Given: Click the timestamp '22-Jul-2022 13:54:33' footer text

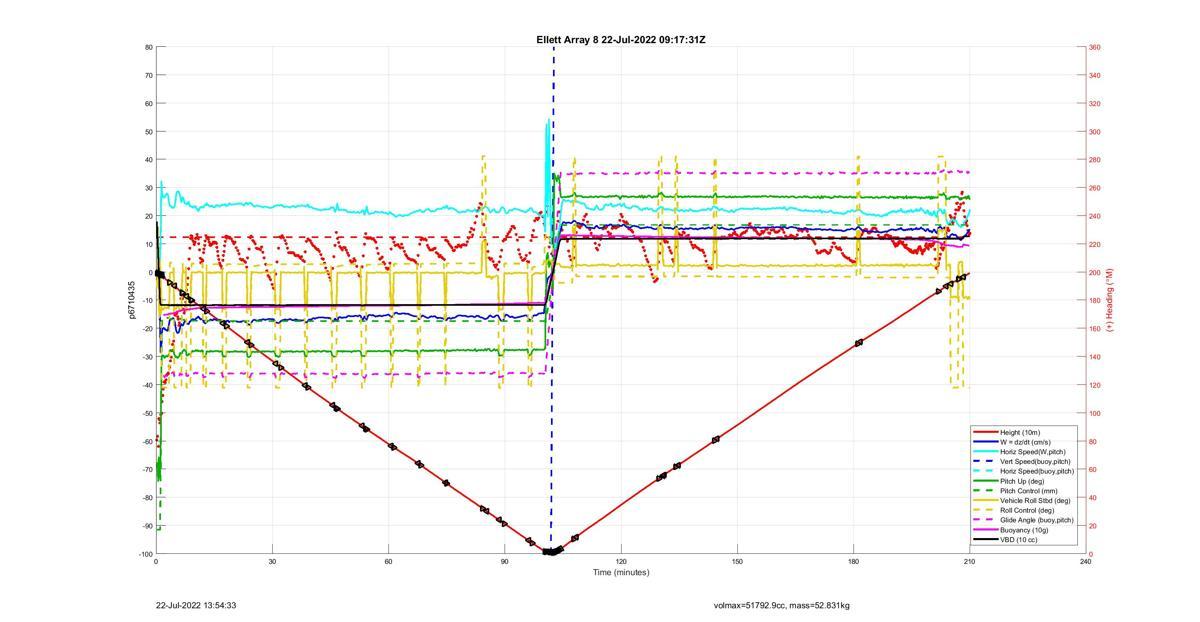Looking at the screenshot, I should [196, 606].
